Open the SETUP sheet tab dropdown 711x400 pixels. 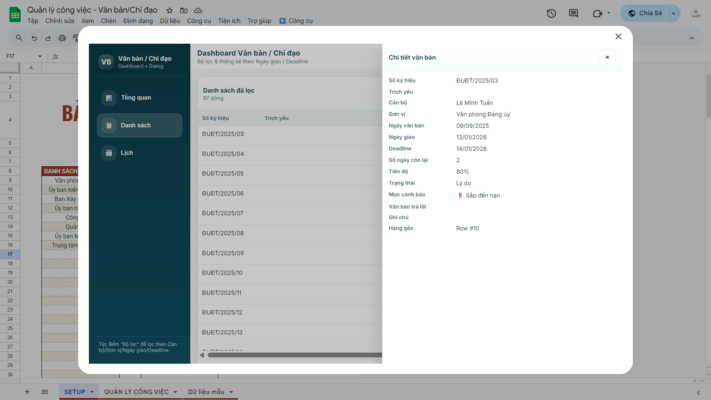click(92, 392)
